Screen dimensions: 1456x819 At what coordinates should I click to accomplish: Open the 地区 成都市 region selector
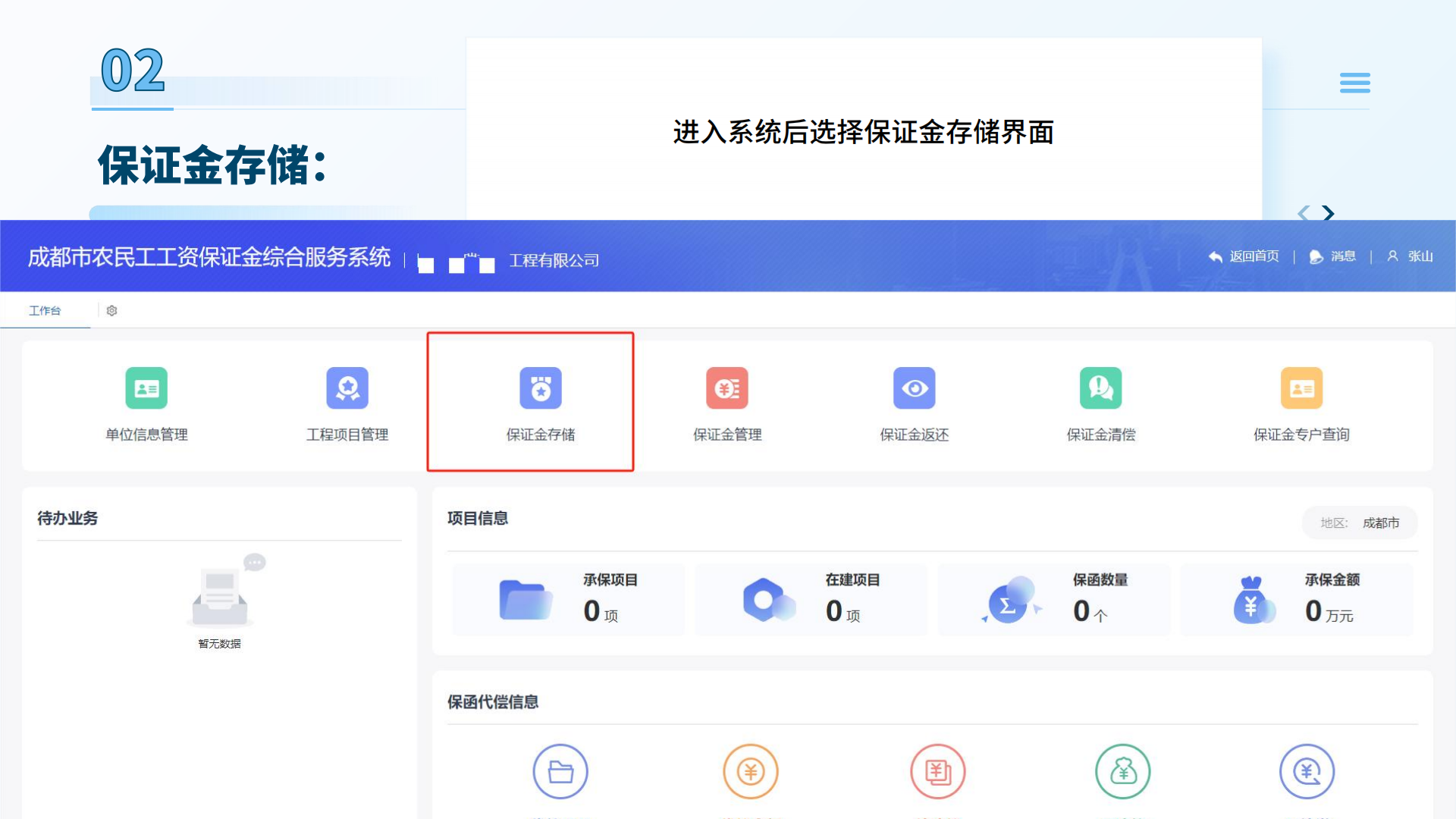pos(1360,522)
